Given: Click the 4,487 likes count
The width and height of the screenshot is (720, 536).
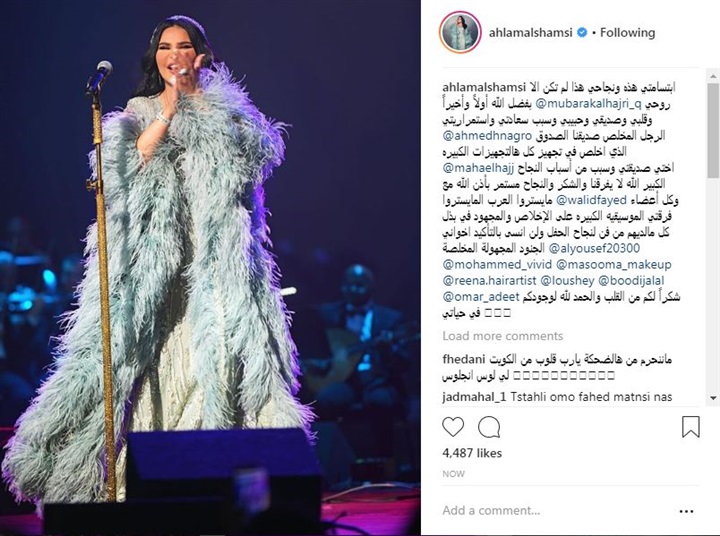Looking at the screenshot, I should click(x=472, y=453).
